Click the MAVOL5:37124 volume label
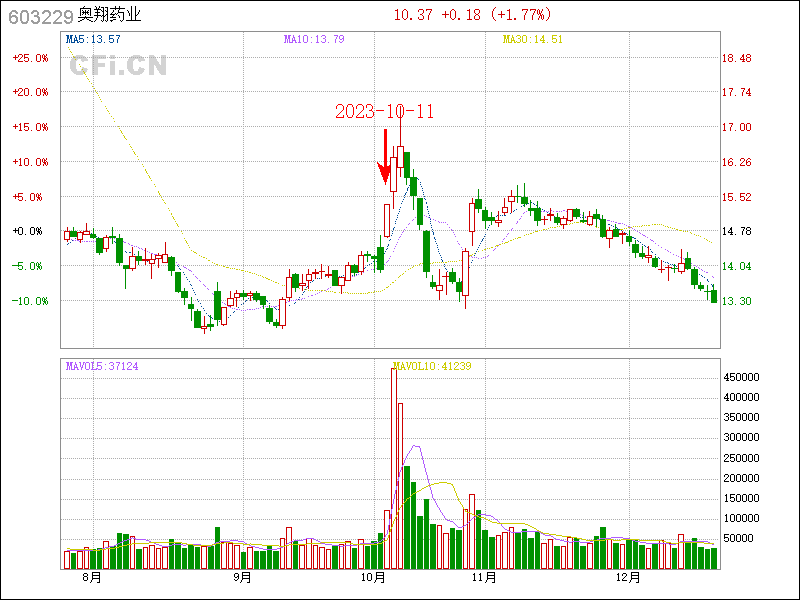The height and width of the screenshot is (600, 800). tap(101, 366)
